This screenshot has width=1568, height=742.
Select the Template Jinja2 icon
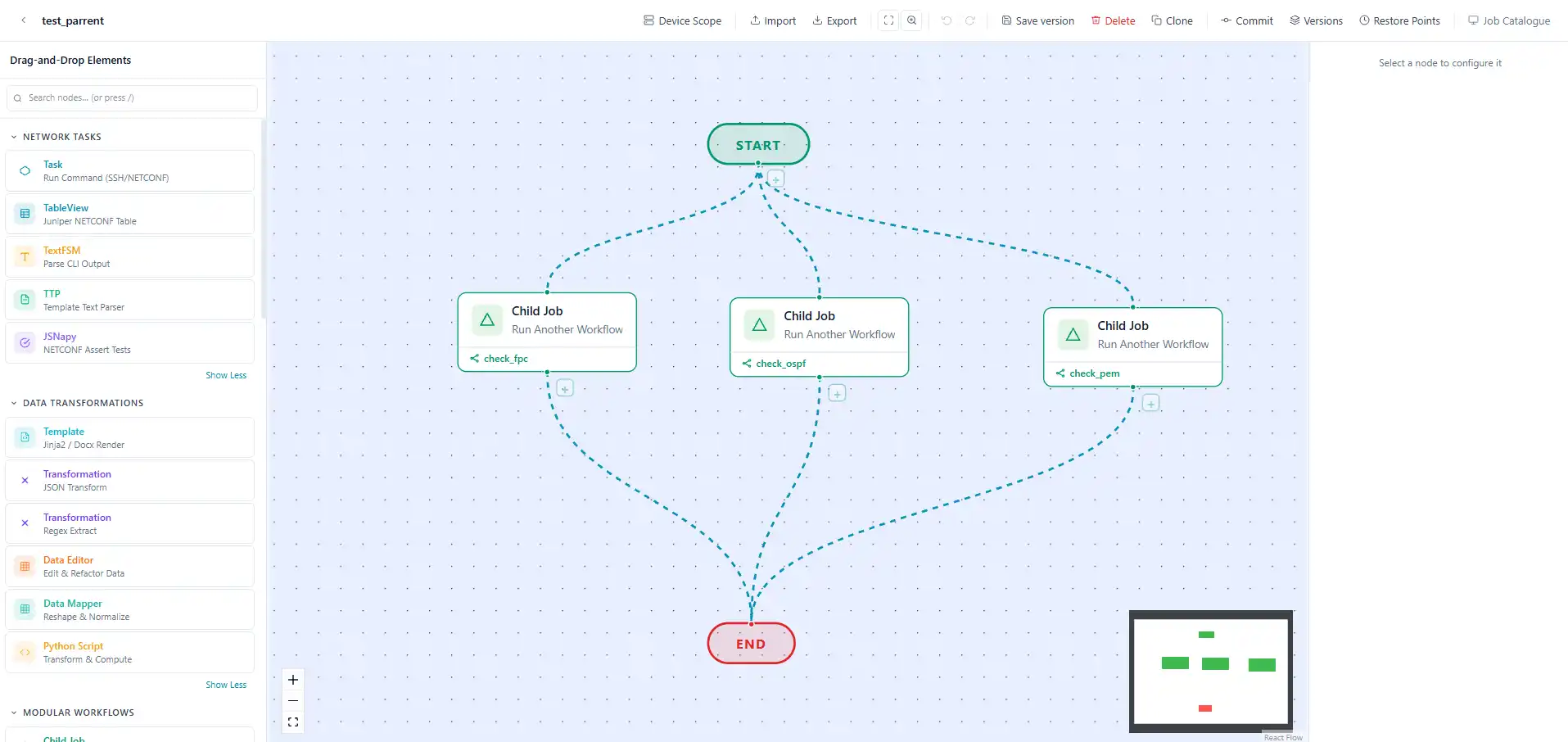[x=25, y=437]
